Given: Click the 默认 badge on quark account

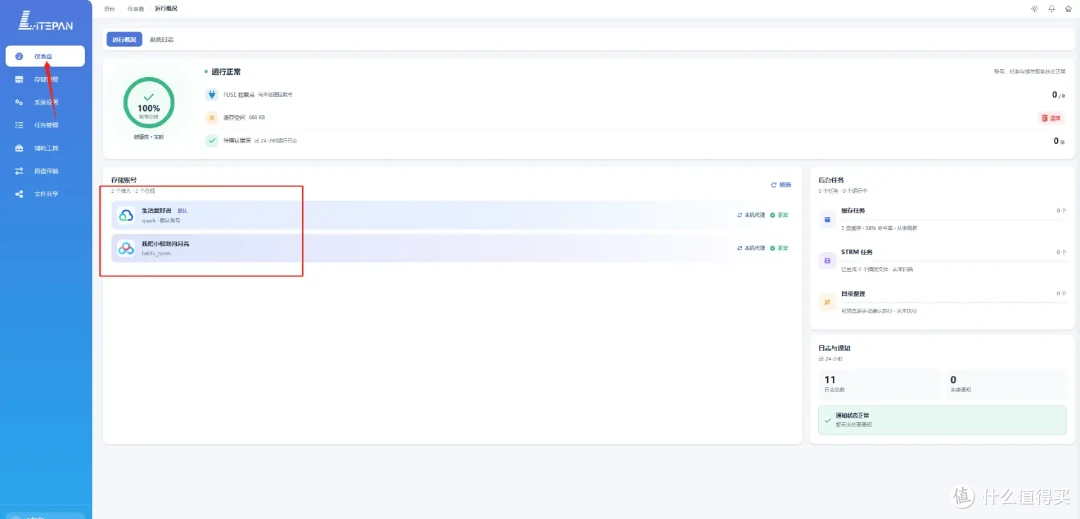Looking at the screenshot, I should click(183, 211).
